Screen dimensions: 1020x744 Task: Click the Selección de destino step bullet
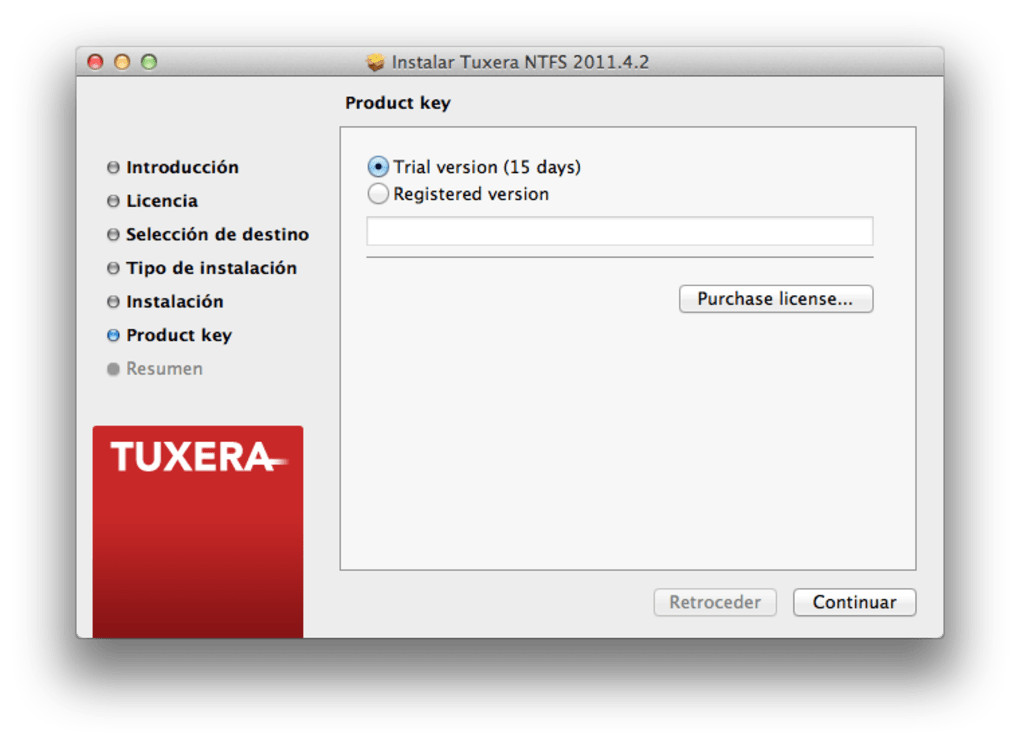pyautogui.click(x=113, y=234)
